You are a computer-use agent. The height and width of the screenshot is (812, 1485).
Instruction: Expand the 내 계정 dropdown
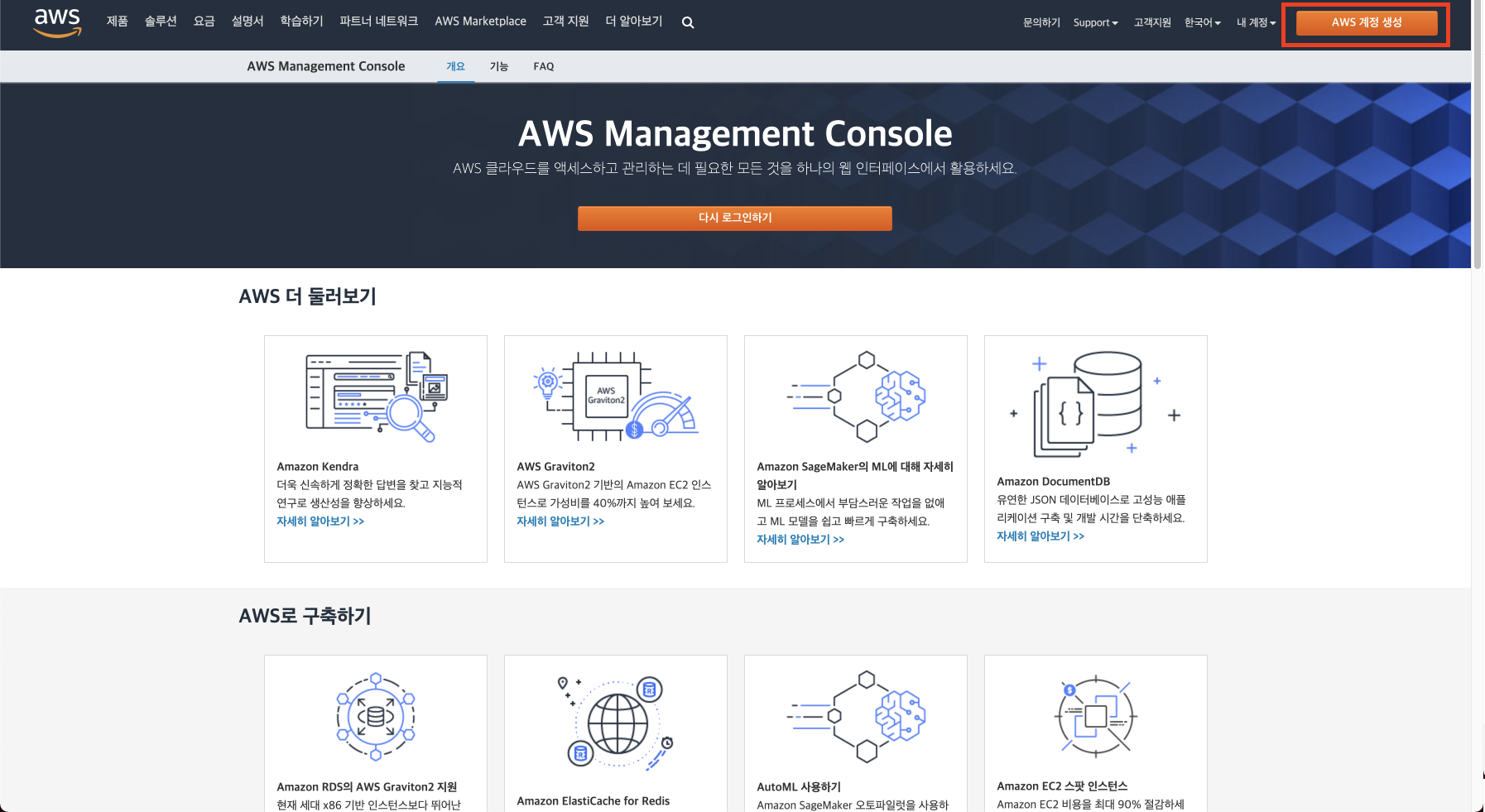click(x=1256, y=22)
